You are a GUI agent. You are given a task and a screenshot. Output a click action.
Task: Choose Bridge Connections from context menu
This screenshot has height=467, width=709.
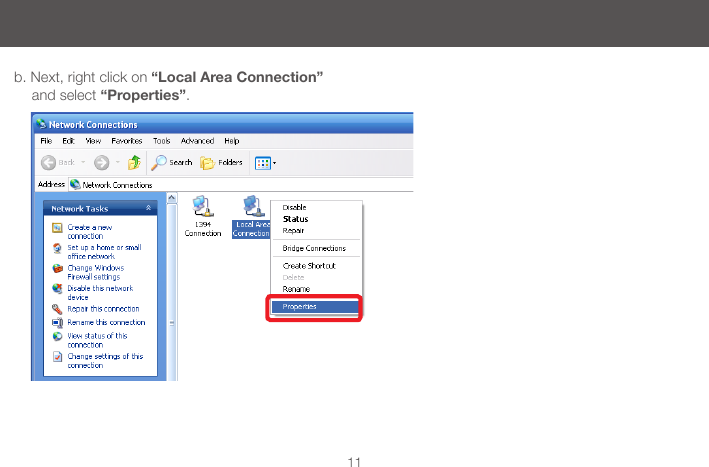pyautogui.click(x=314, y=248)
